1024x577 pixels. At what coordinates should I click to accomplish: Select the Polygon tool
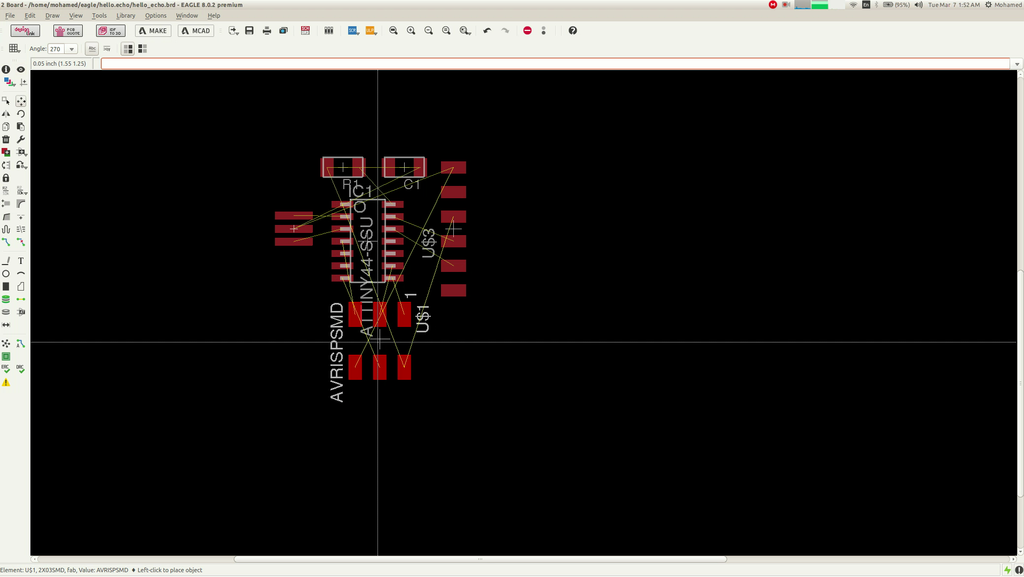21,287
